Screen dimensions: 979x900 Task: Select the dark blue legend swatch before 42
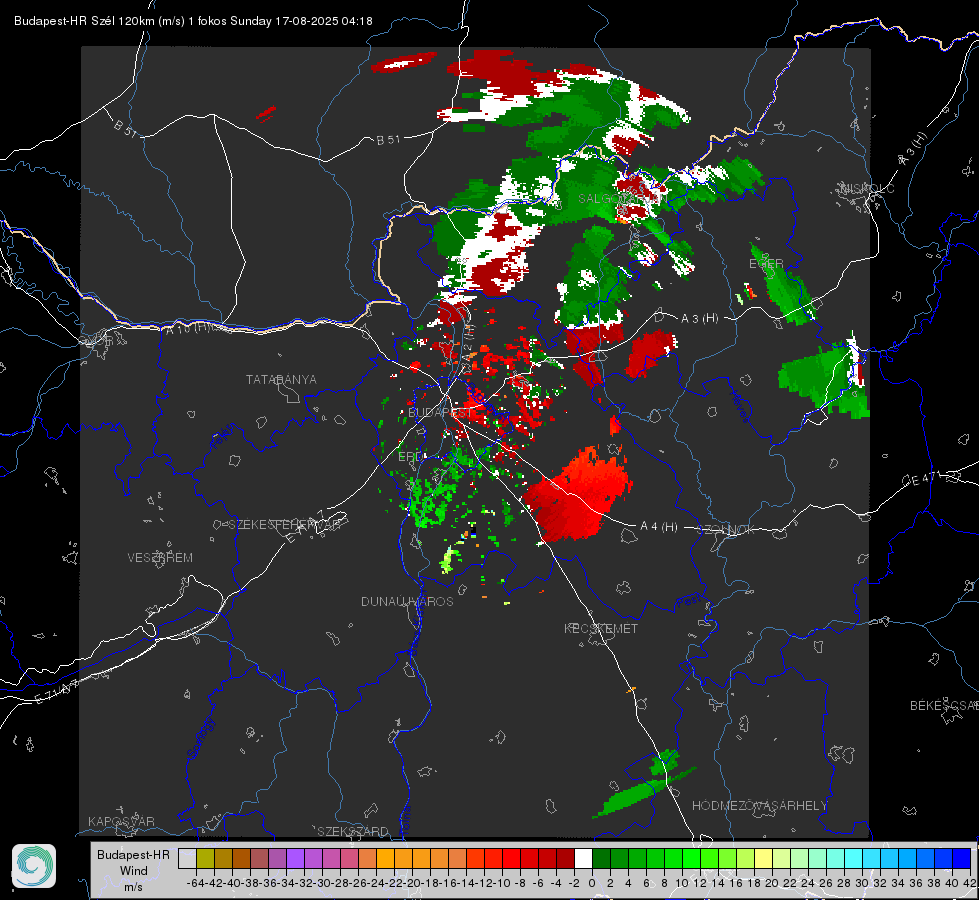[x=962, y=858]
